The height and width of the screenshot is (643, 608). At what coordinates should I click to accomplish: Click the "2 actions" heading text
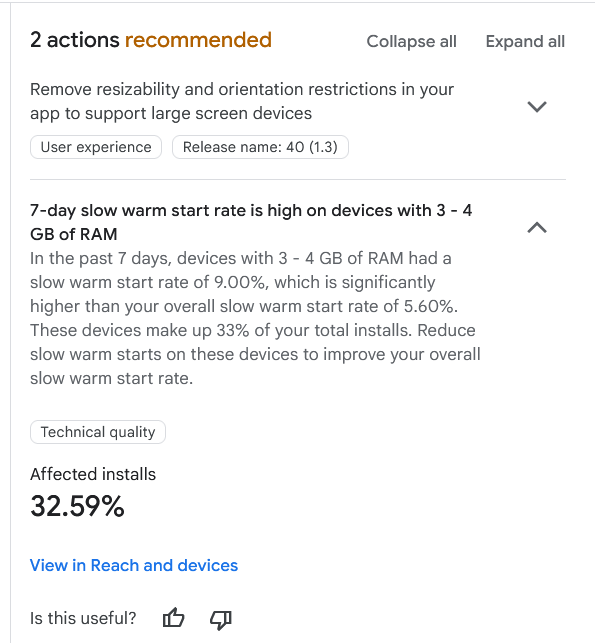pyautogui.click(x=74, y=40)
